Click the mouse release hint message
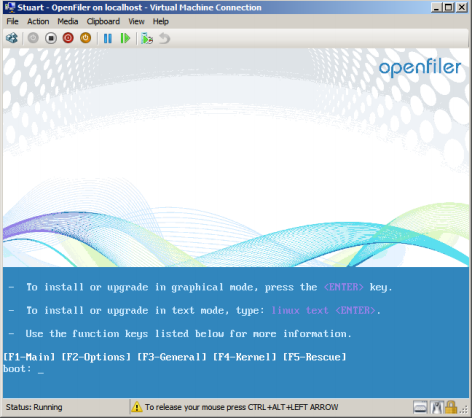The height and width of the screenshot is (419, 472). click(241, 407)
